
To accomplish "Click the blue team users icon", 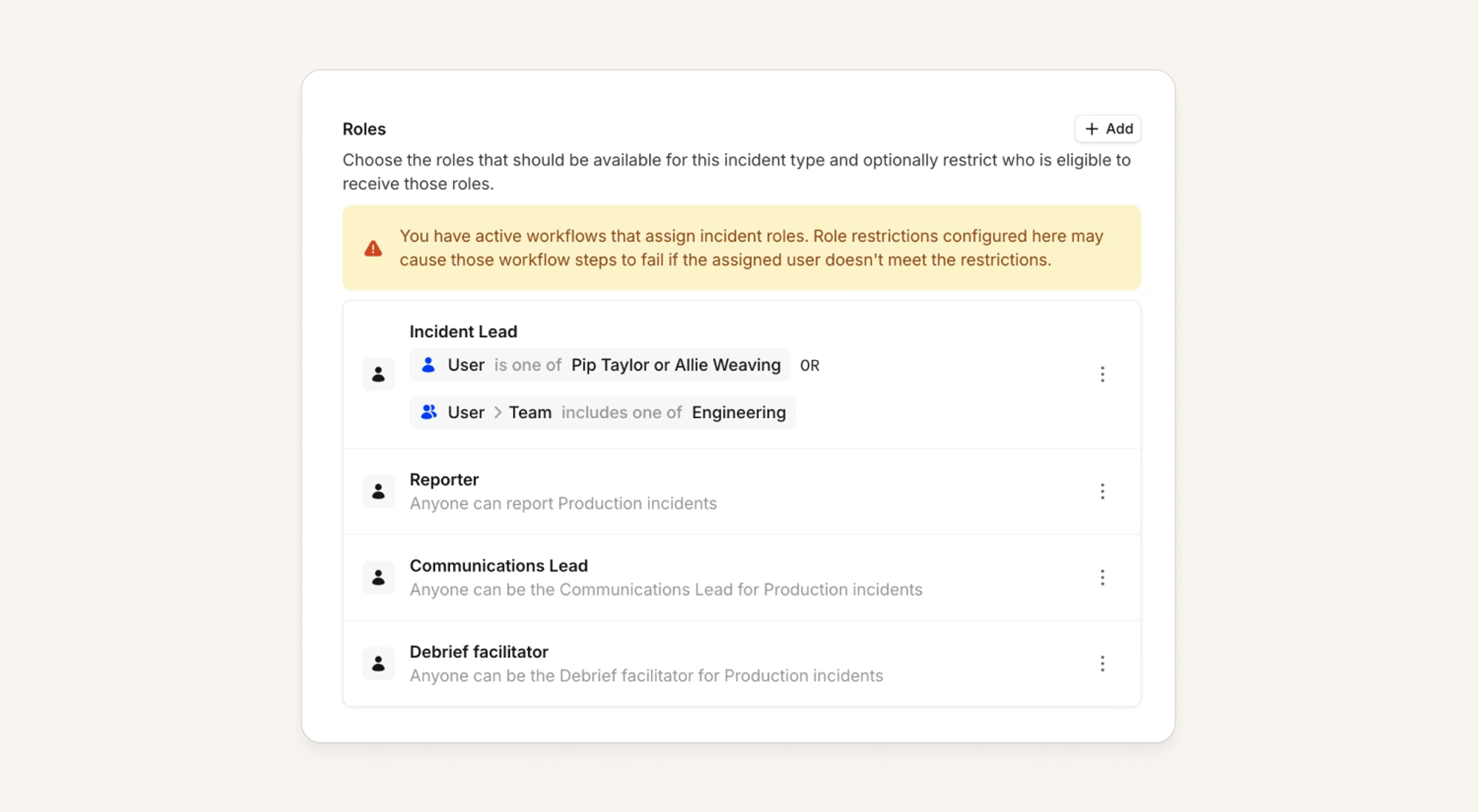I will point(429,412).
